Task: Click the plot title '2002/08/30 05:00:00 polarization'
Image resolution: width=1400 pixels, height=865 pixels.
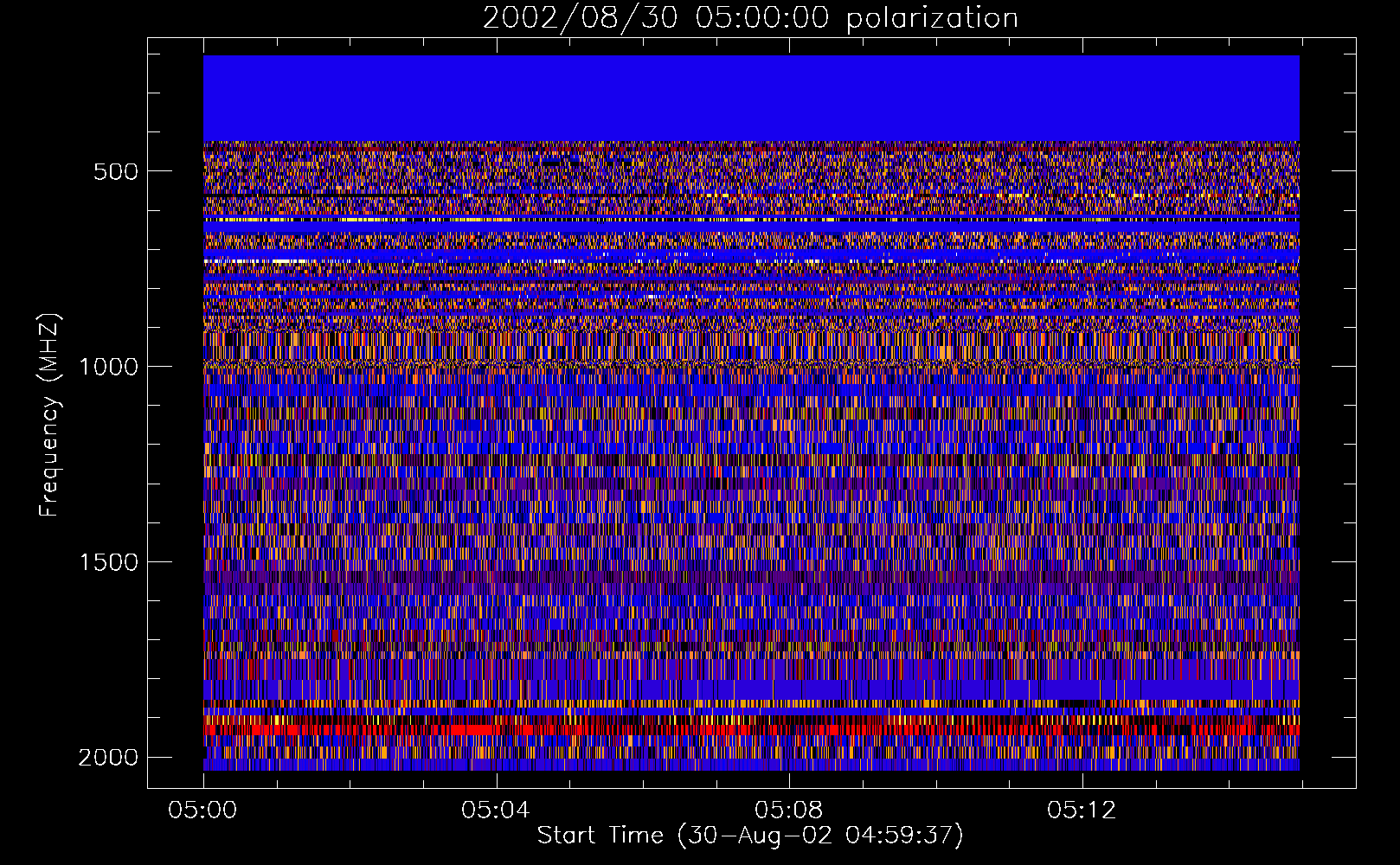Action: pos(750,17)
